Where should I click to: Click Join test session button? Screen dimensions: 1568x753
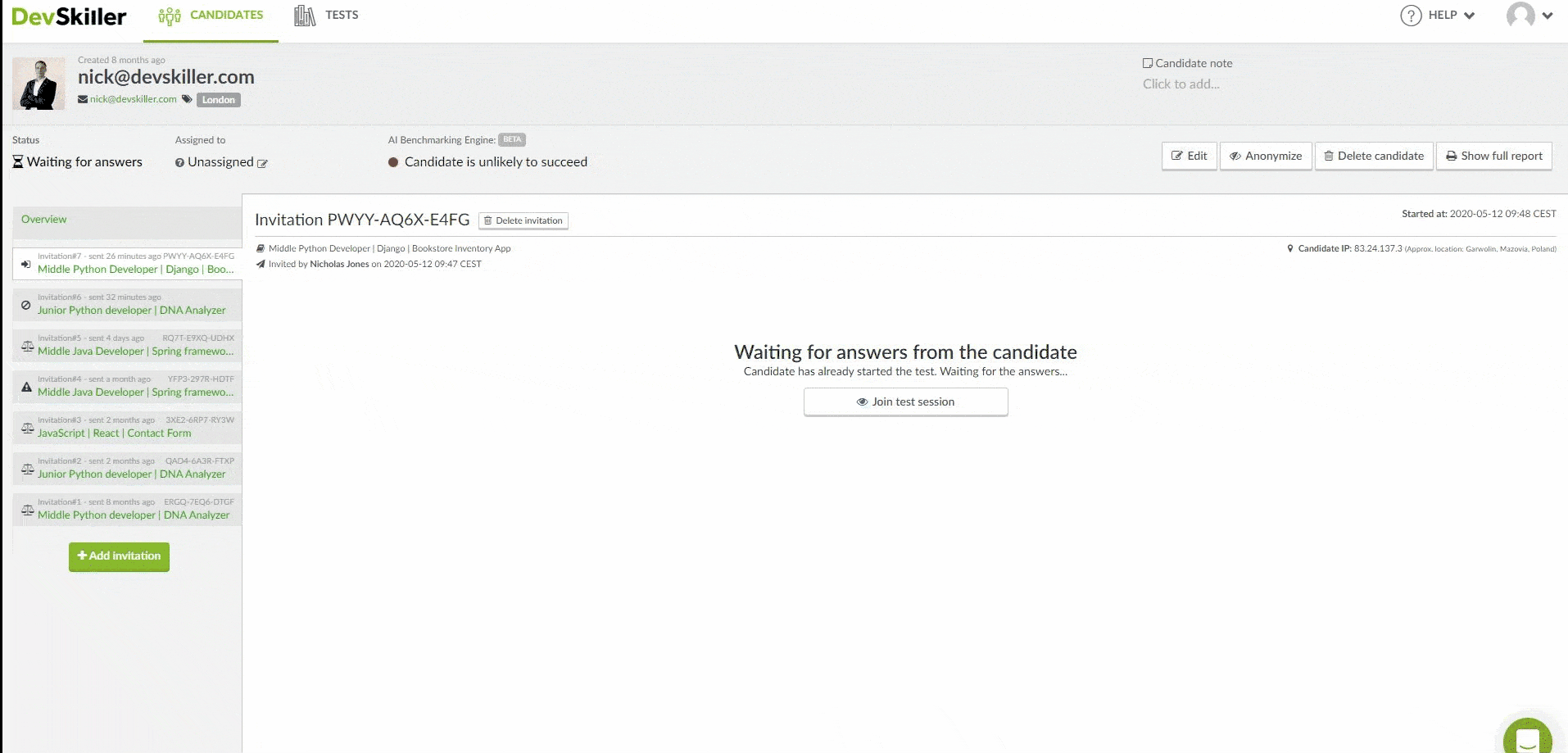point(906,402)
